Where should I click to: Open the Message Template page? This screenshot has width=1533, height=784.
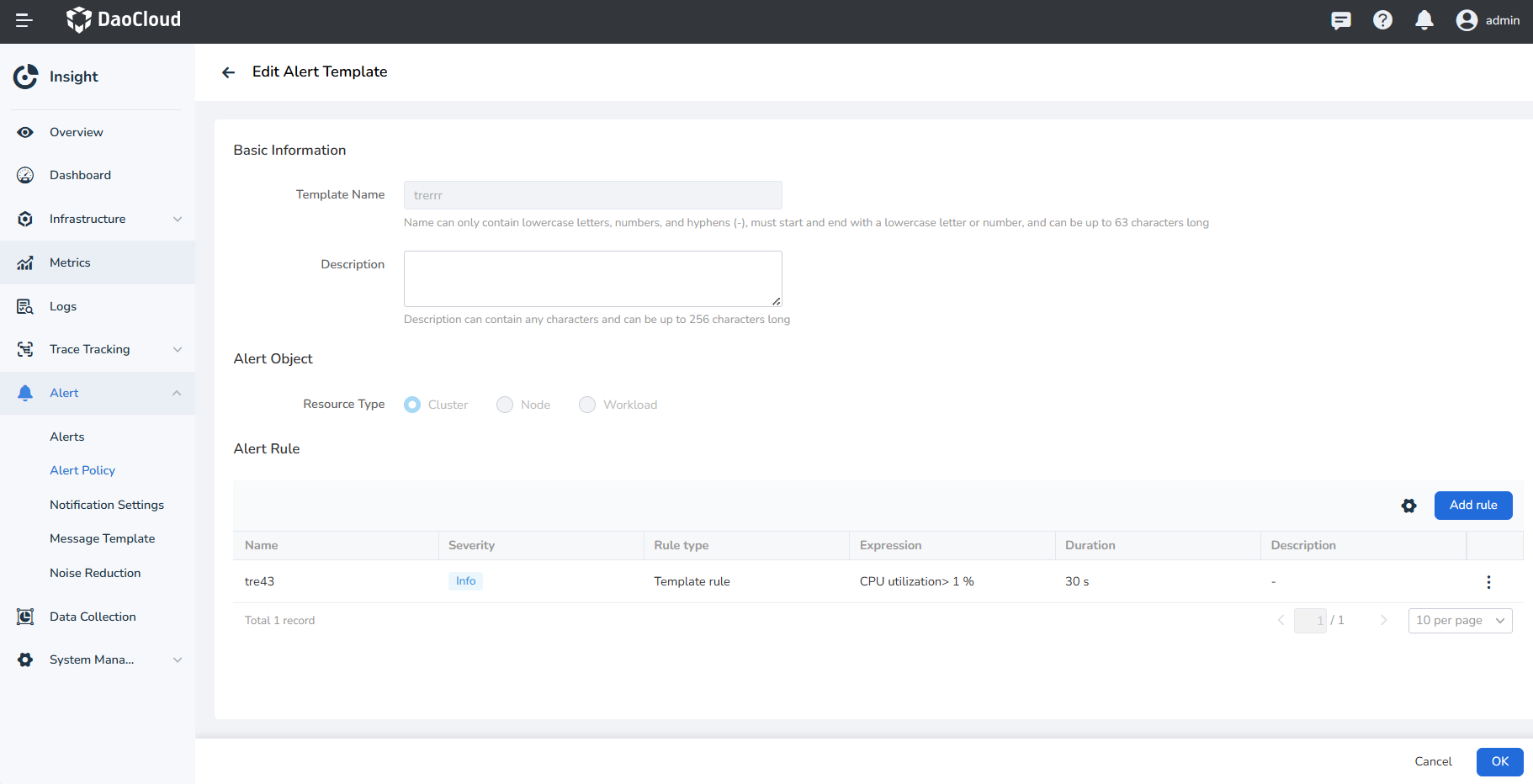pyautogui.click(x=102, y=538)
